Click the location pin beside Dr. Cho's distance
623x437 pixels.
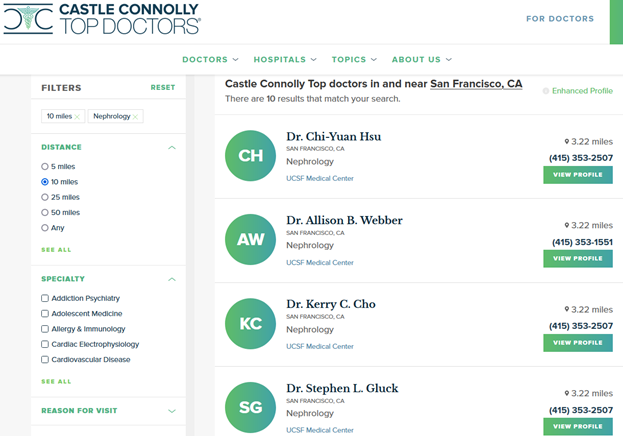[x=567, y=309]
